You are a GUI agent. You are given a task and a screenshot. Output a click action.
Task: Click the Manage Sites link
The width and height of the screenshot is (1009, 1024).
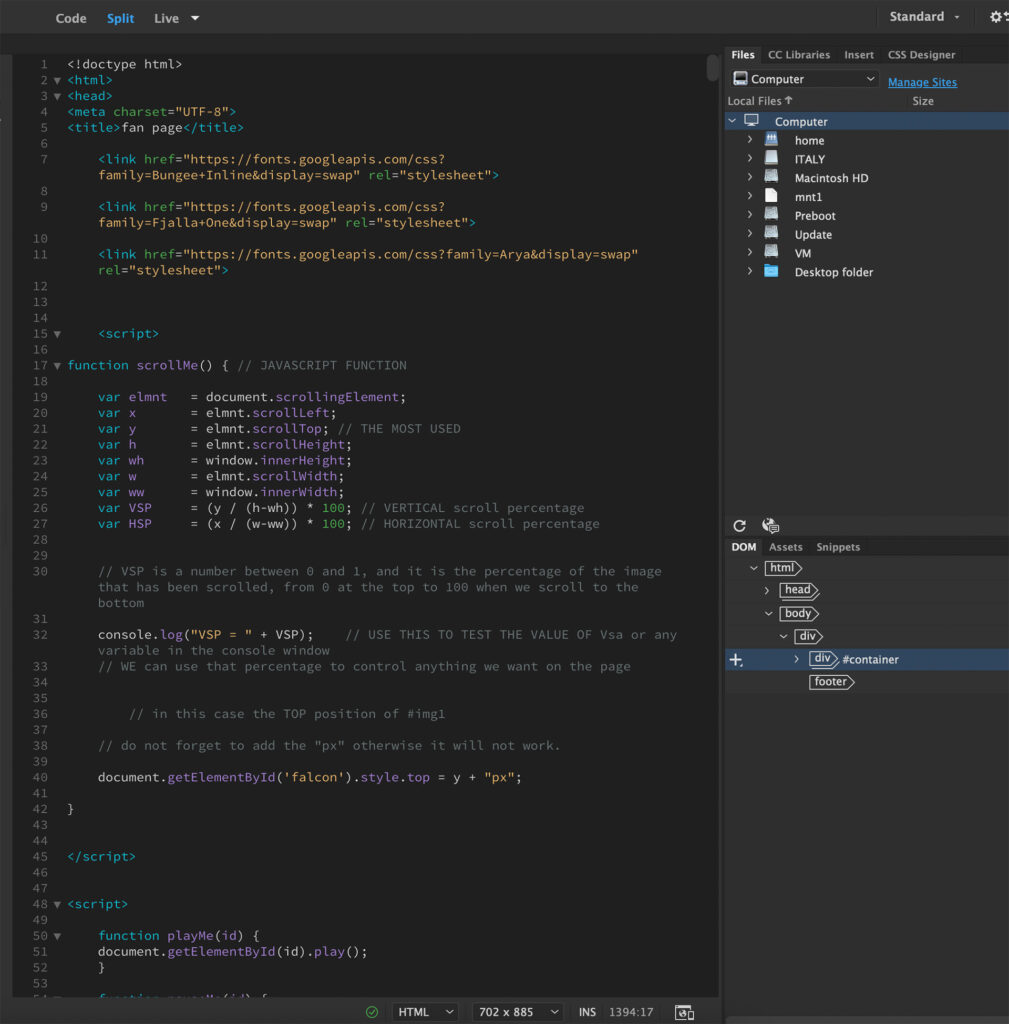921,81
